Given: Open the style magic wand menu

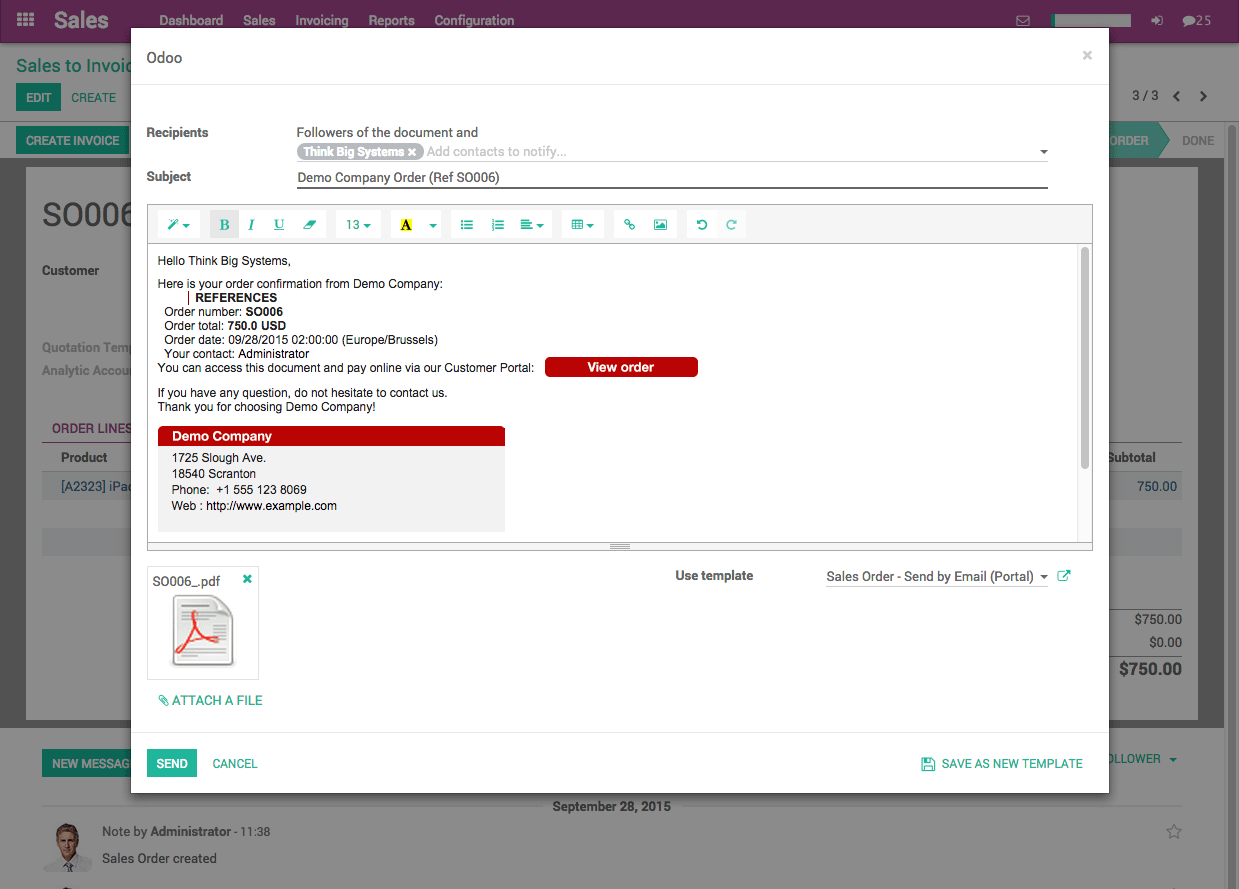Looking at the screenshot, I should (x=179, y=225).
